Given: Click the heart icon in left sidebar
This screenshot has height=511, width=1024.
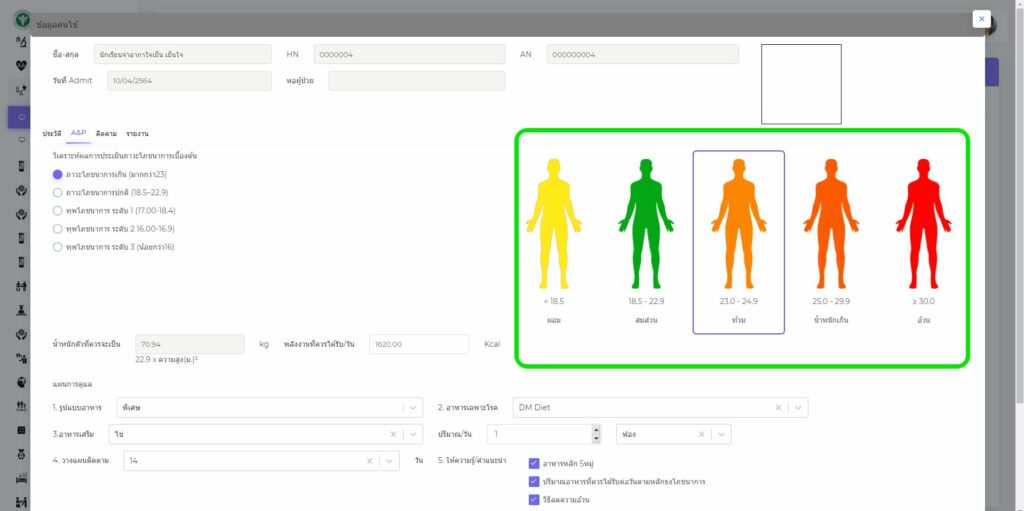Looking at the screenshot, I should (22, 65).
